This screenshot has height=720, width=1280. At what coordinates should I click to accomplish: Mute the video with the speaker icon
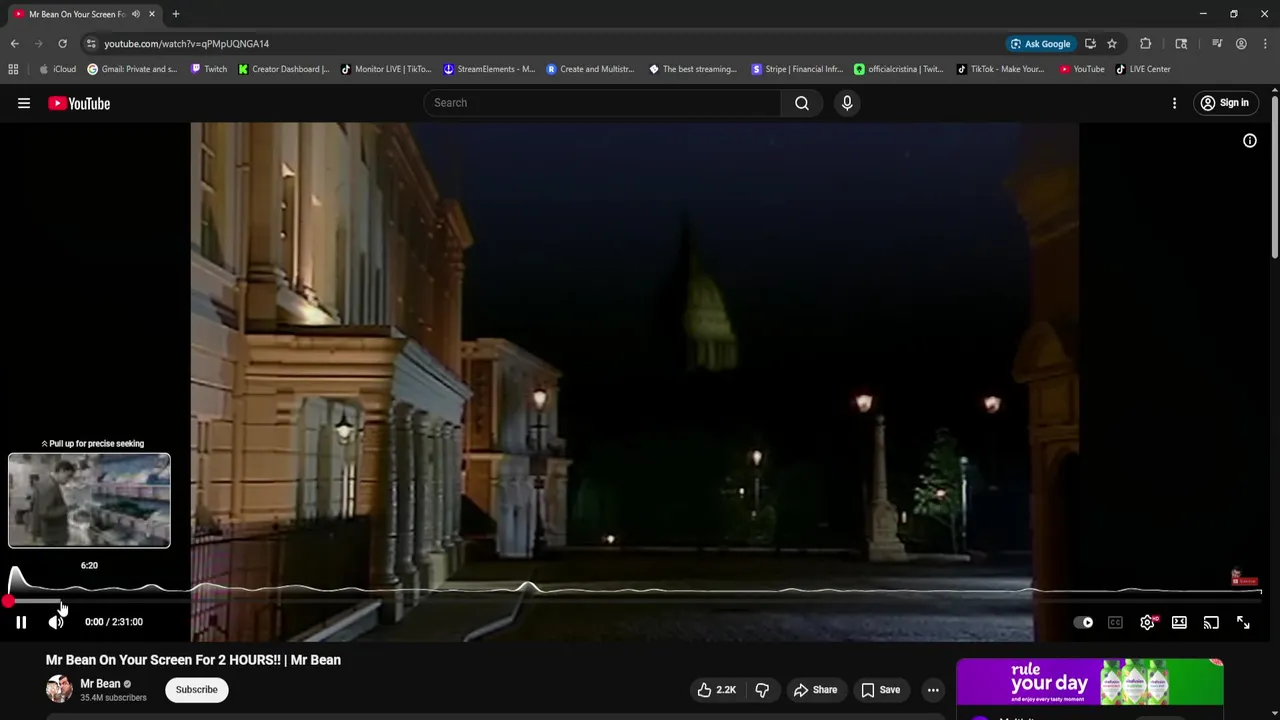(56, 622)
